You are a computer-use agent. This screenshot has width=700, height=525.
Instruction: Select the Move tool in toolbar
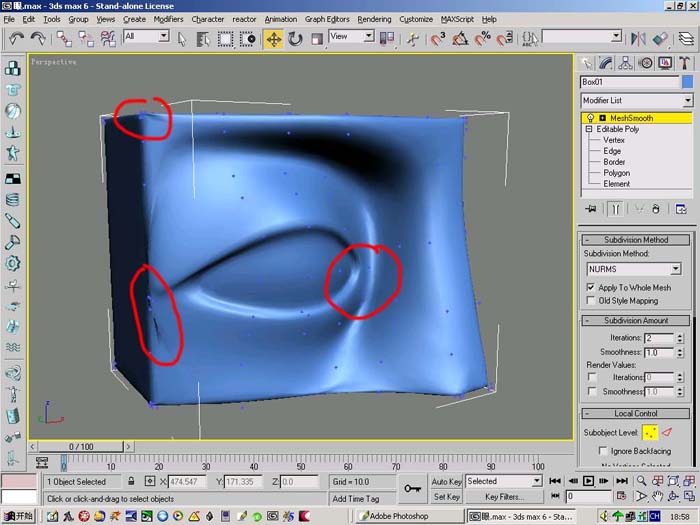[273, 39]
